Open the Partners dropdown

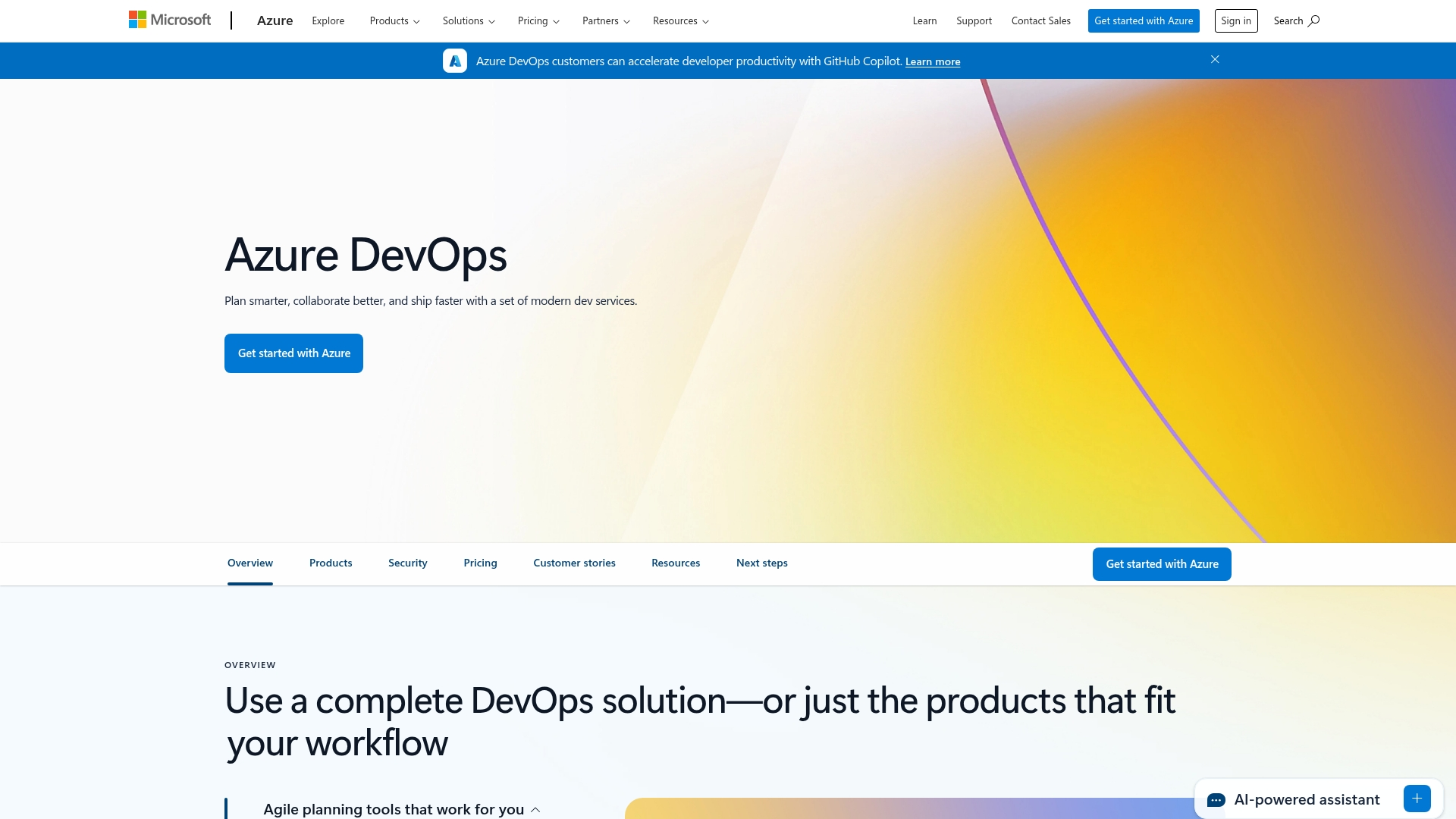click(x=606, y=21)
